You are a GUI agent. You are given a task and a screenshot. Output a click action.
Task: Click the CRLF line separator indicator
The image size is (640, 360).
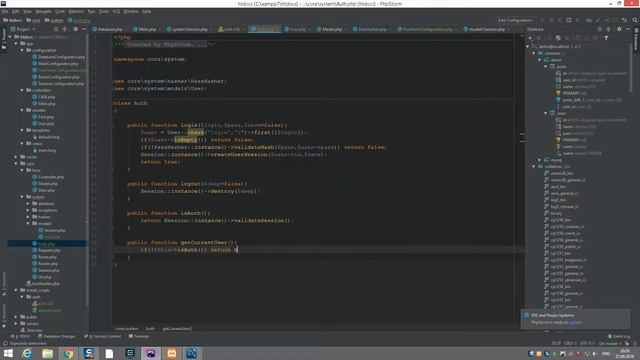(570, 343)
